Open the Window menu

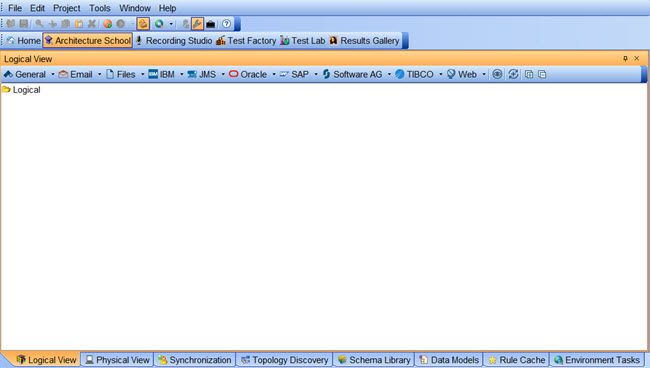click(135, 8)
